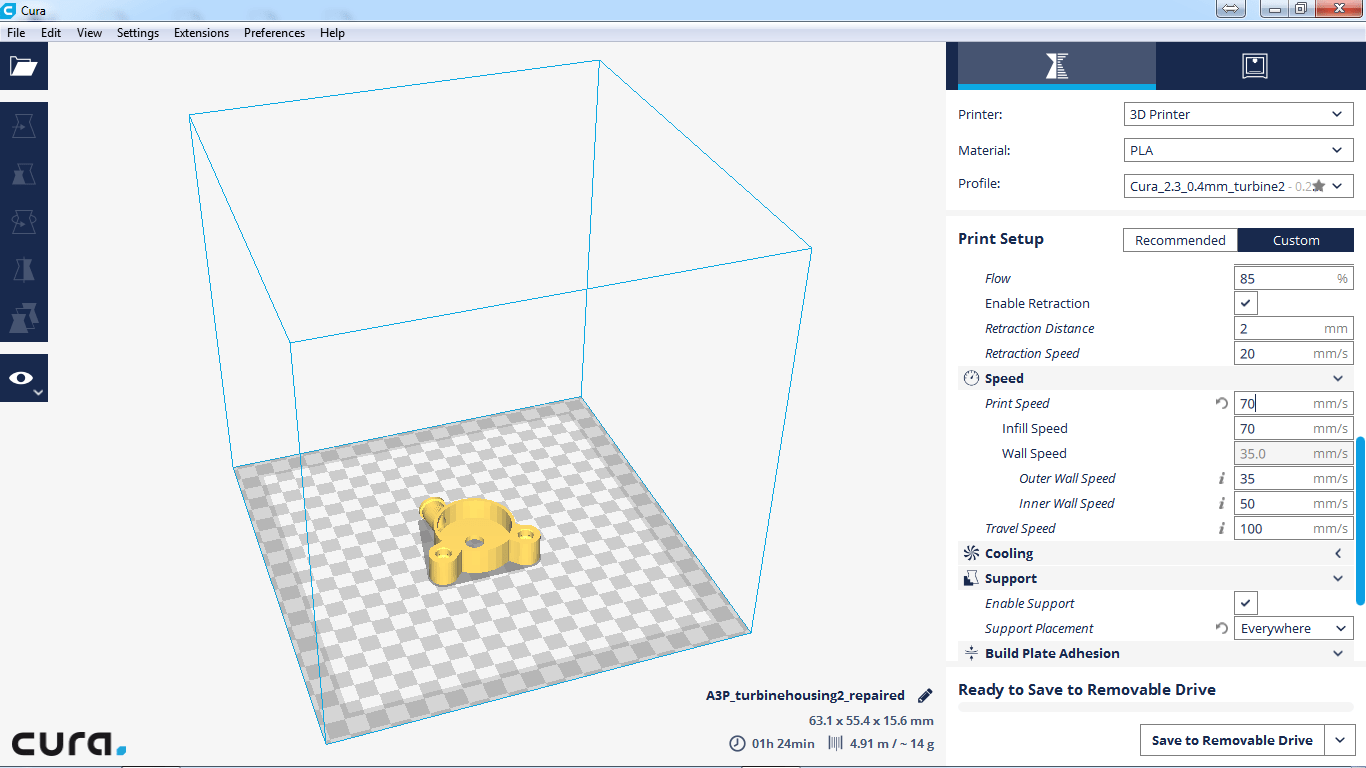The image size is (1366, 768).
Task: Select the Mirror tool in left toolbar
Action: pyautogui.click(x=23, y=270)
